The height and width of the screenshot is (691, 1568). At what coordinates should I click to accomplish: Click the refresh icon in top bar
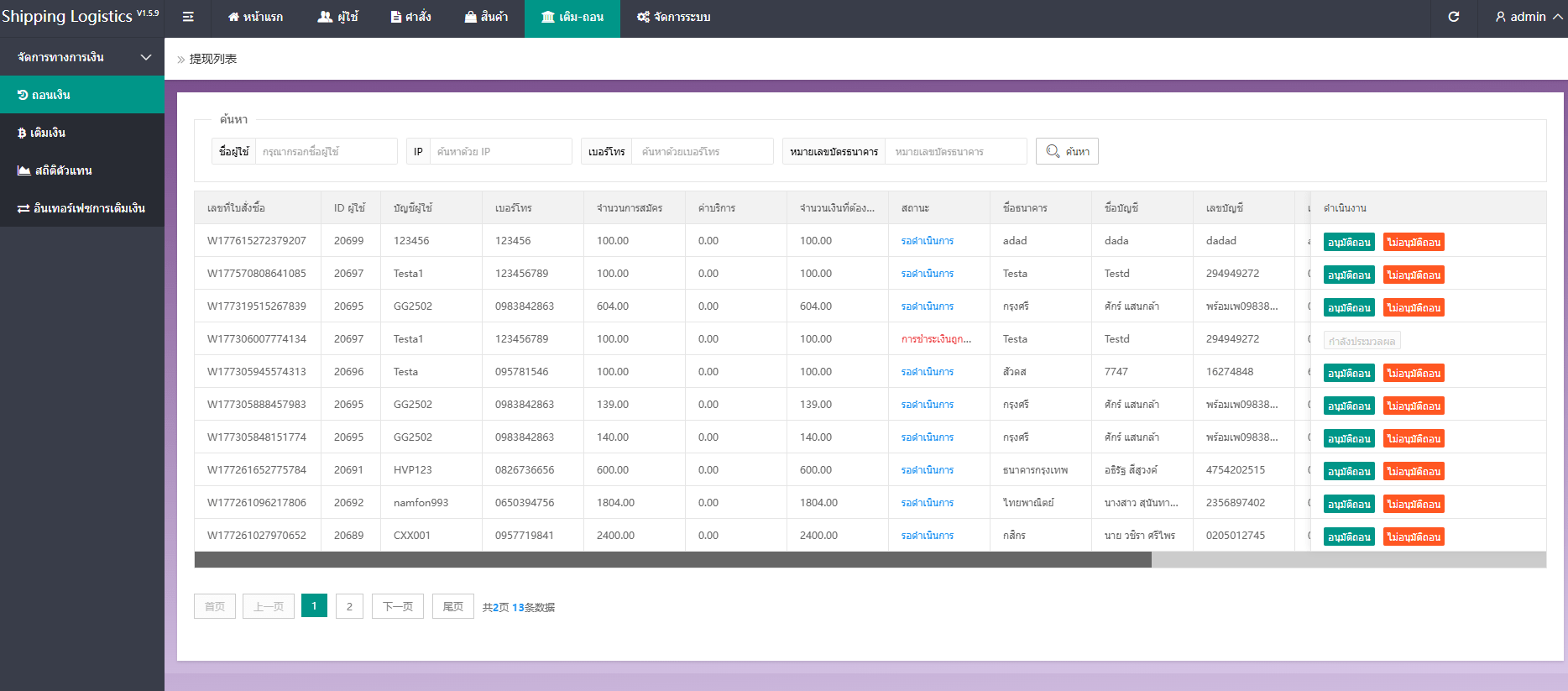(1454, 17)
